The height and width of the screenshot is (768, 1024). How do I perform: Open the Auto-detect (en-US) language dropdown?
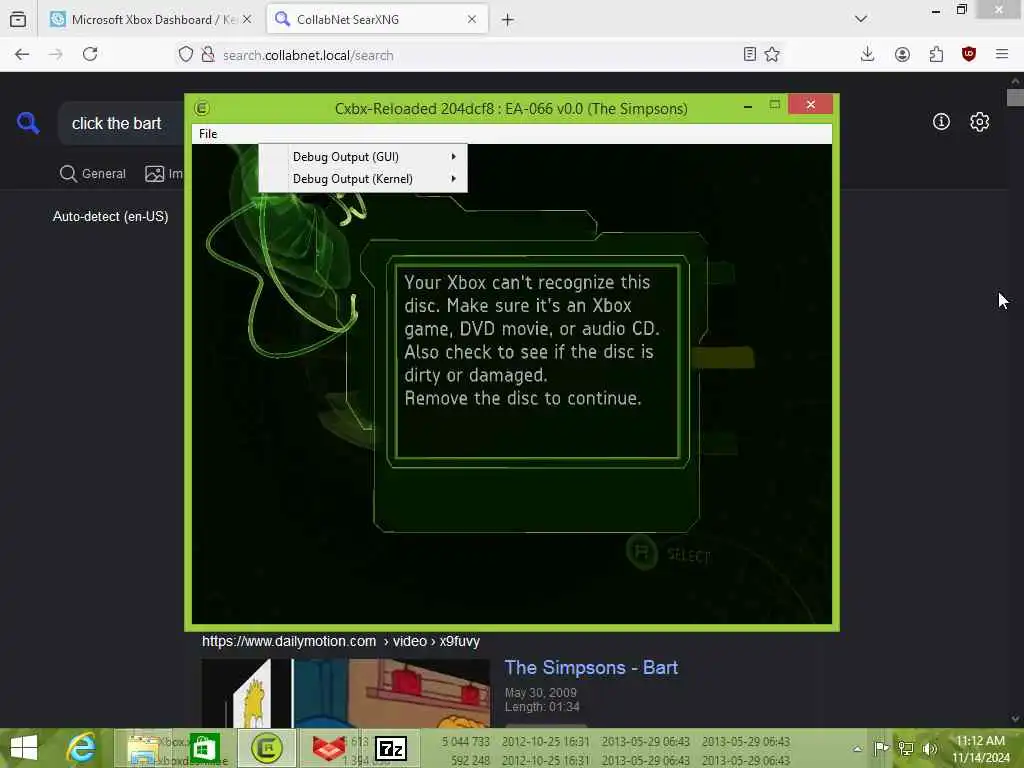pyautogui.click(x=110, y=216)
